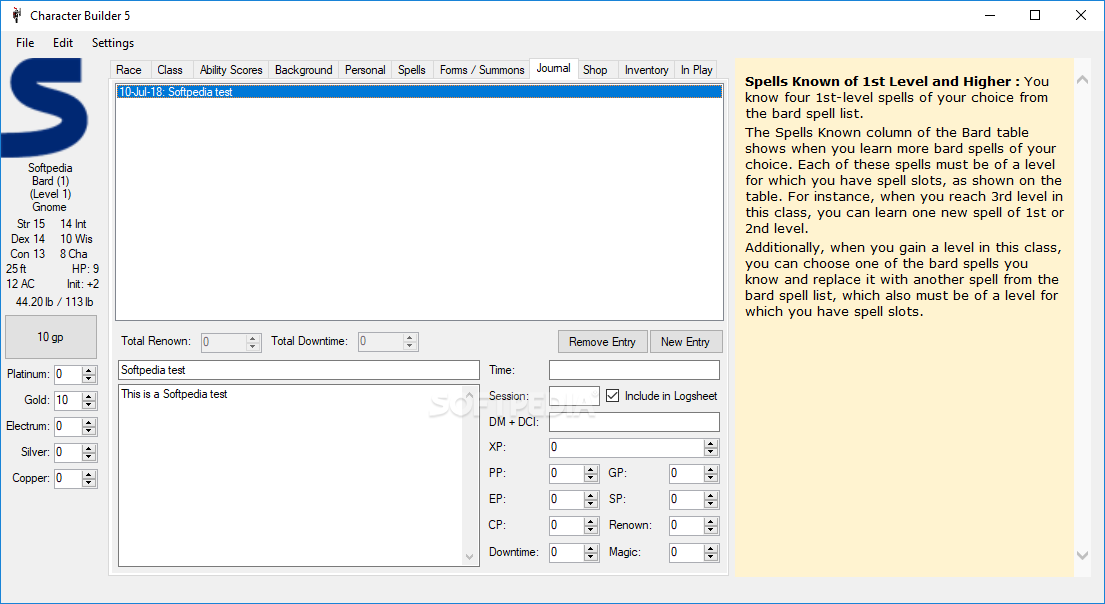Increase the SP value in journal entry
1105x604 pixels.
click(711, 496)
